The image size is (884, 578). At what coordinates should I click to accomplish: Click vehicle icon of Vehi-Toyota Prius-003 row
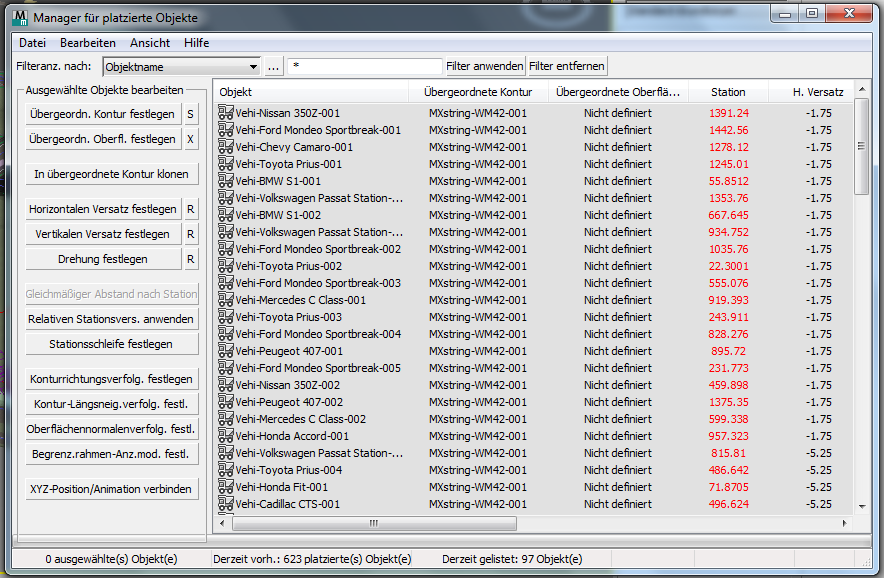click(x=226, y=316)
